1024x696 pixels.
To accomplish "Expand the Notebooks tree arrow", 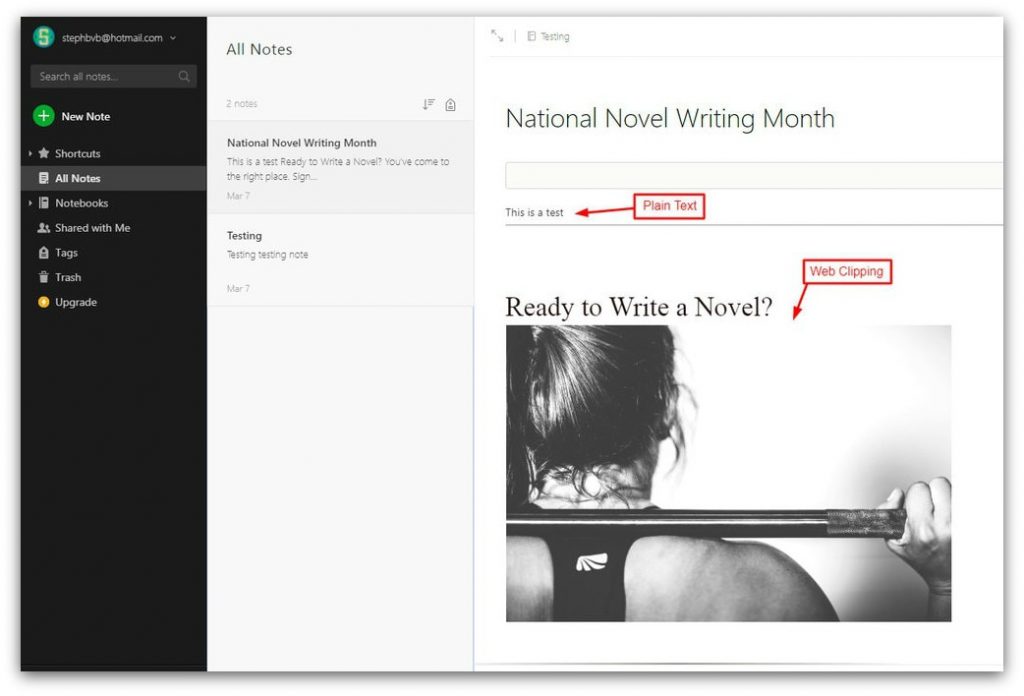I will [30, 203].
